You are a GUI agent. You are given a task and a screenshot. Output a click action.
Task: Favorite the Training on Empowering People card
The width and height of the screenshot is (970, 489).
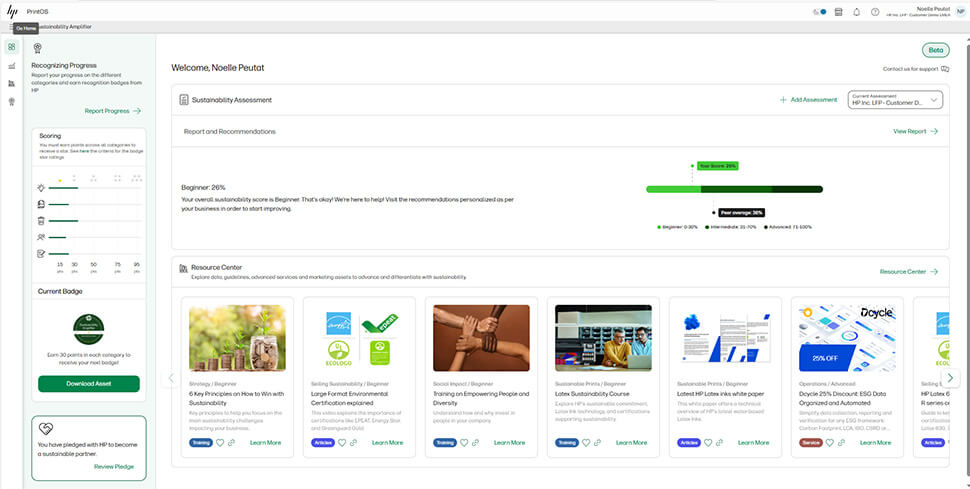coord(464,443)
